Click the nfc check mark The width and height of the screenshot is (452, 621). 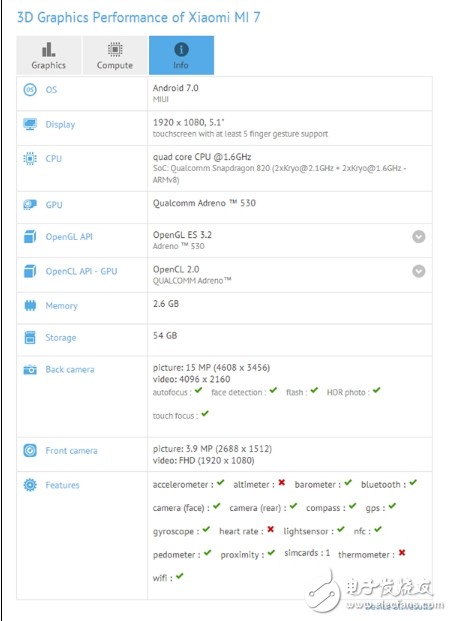click(x=378, y=529)
